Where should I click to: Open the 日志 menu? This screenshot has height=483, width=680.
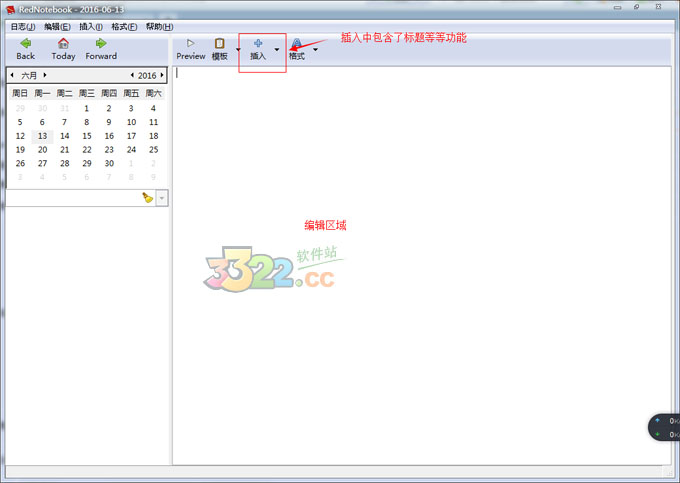(x=23, y=26)
